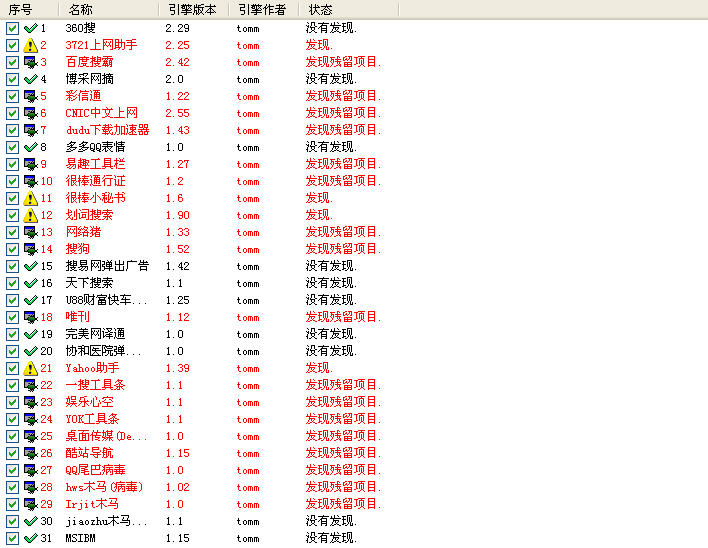The image size is (708, 548).
Task: Select the 博采网摘 name text
Action: [89, 79]
